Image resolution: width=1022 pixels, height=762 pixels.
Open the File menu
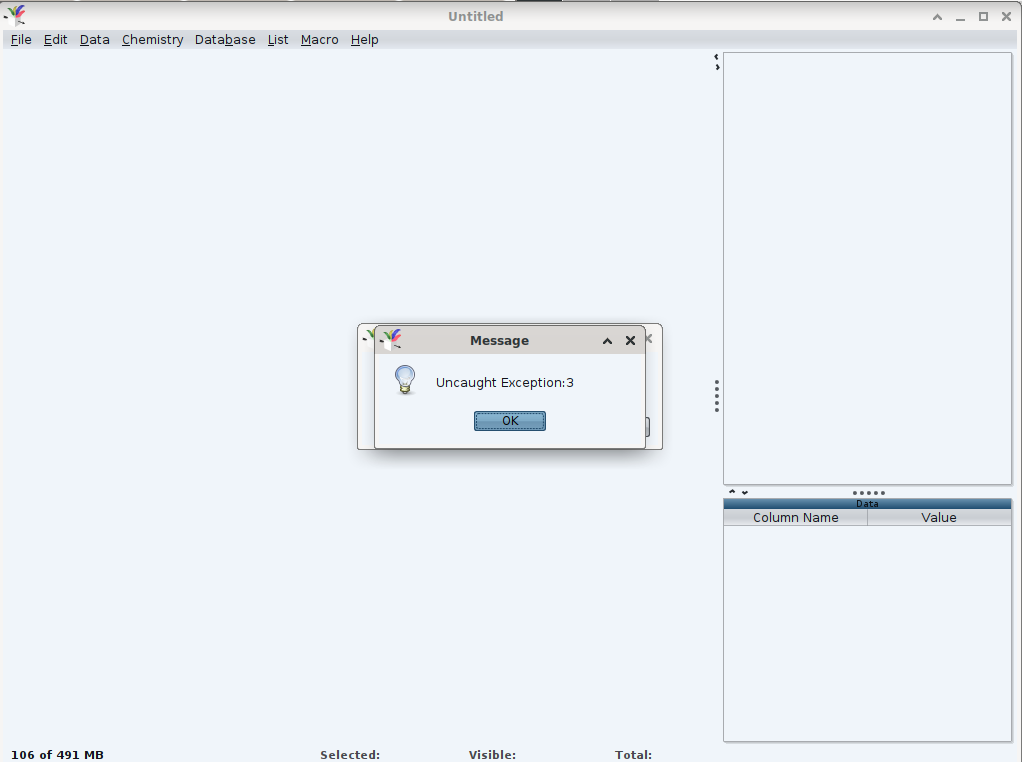pos(21,40)
